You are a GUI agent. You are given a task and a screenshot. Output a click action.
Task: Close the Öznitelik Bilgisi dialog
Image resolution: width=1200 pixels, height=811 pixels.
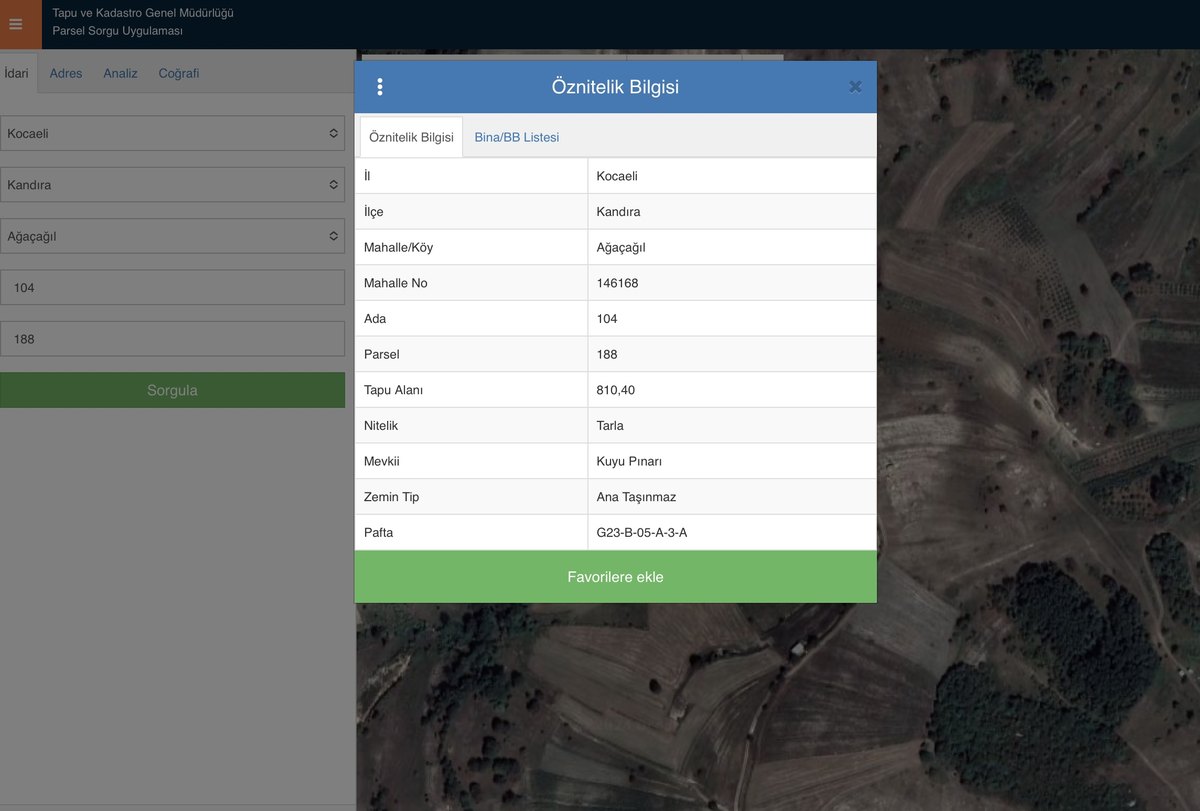(x=855, y=87)
